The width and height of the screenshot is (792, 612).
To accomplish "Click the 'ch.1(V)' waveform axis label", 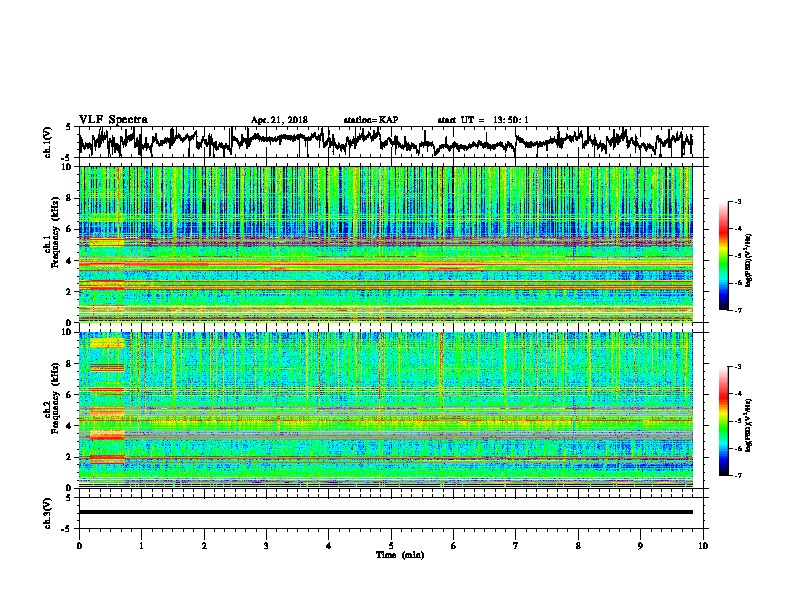I will coord(48,142).
